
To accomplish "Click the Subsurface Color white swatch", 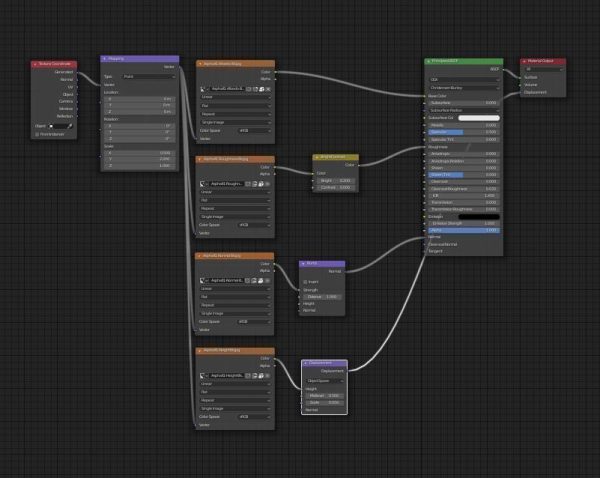I will [479, 118].
